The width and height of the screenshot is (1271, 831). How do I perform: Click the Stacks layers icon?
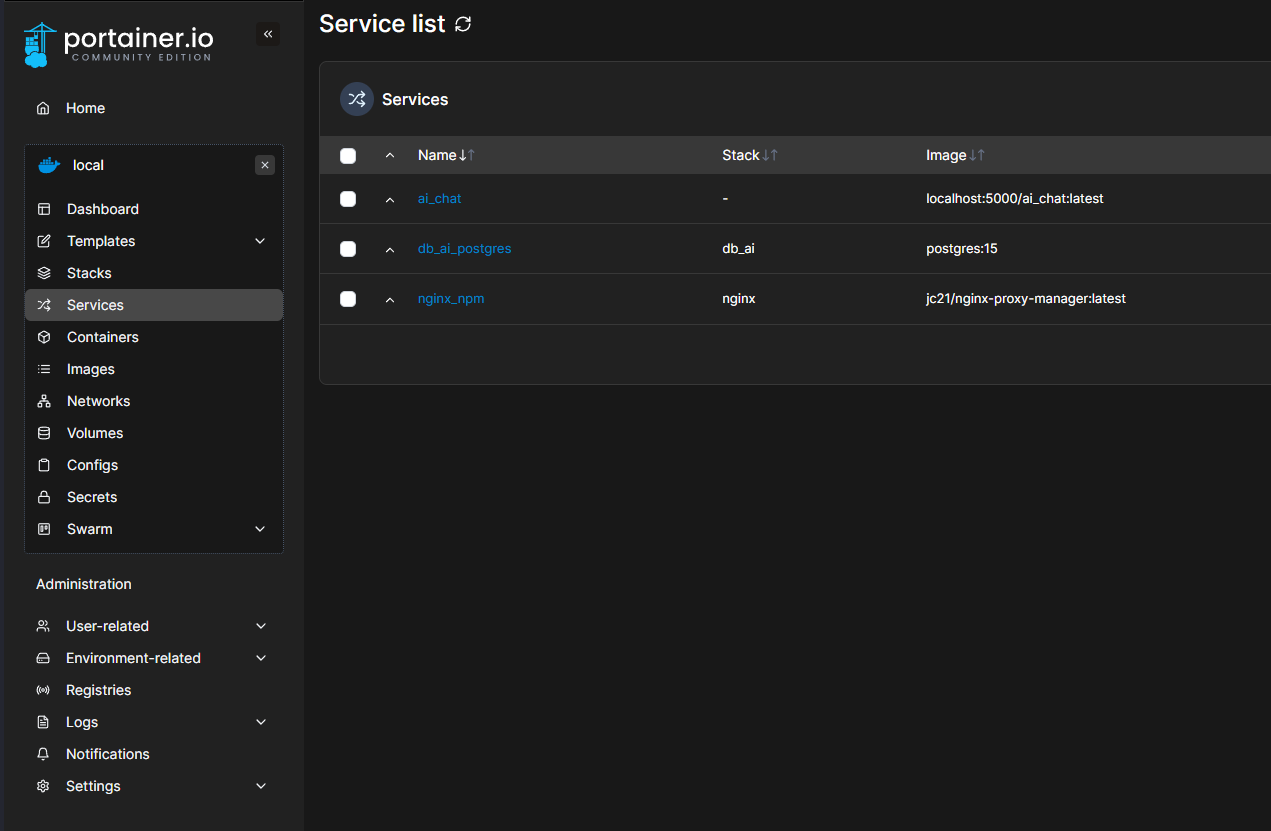click(44, 273)
